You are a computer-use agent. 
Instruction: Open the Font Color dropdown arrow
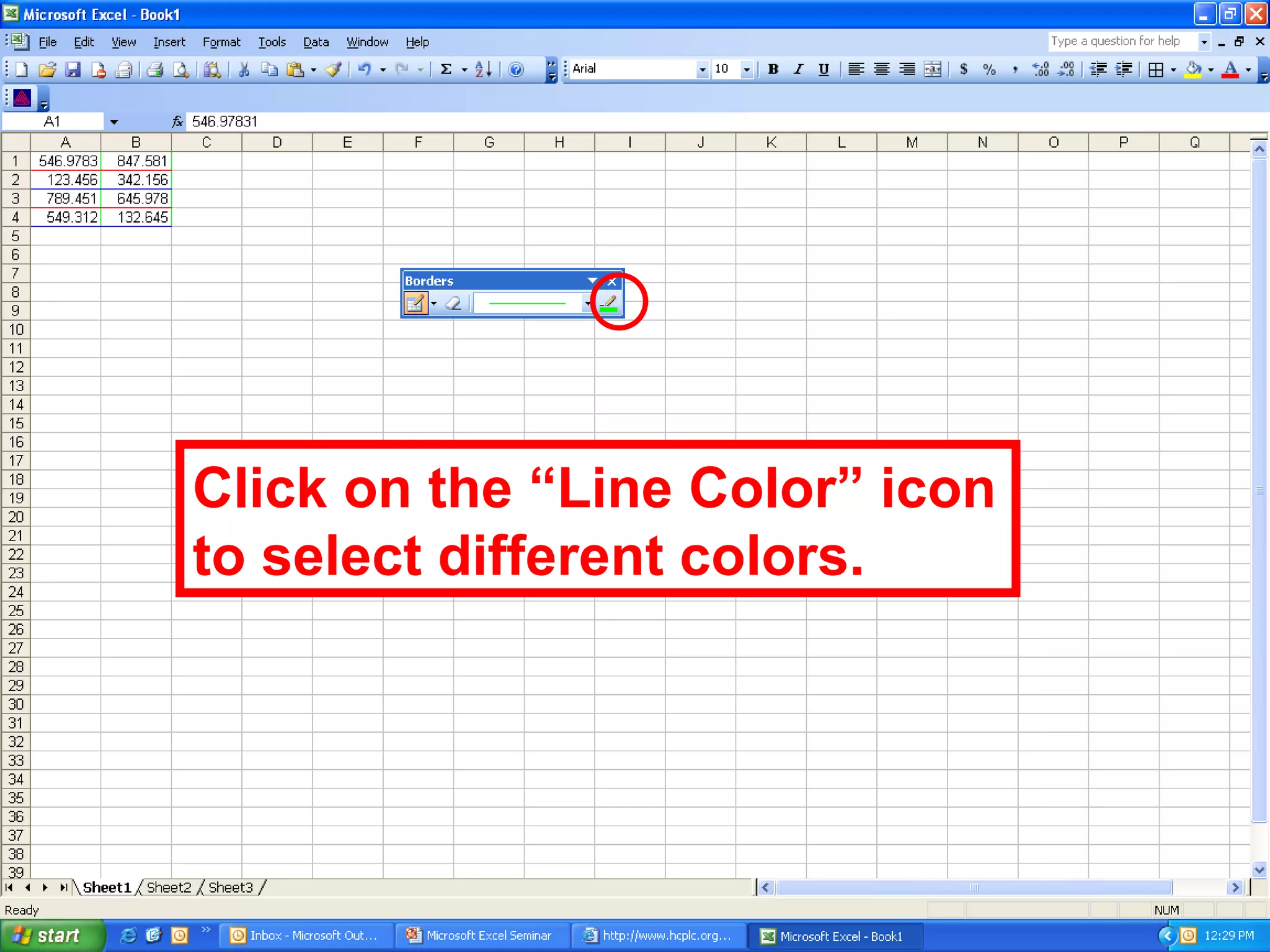[1248, 70]
